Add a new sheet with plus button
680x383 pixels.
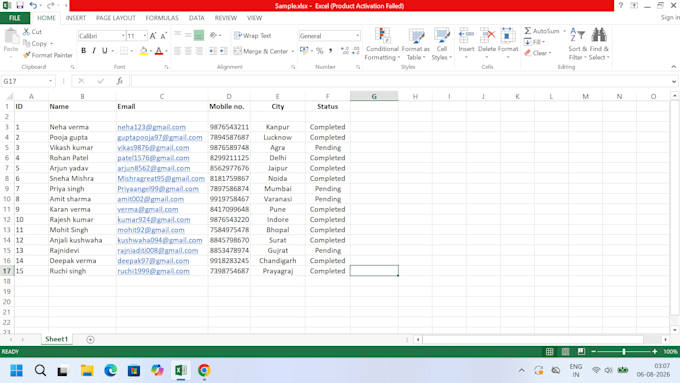[x=90, y=340]
